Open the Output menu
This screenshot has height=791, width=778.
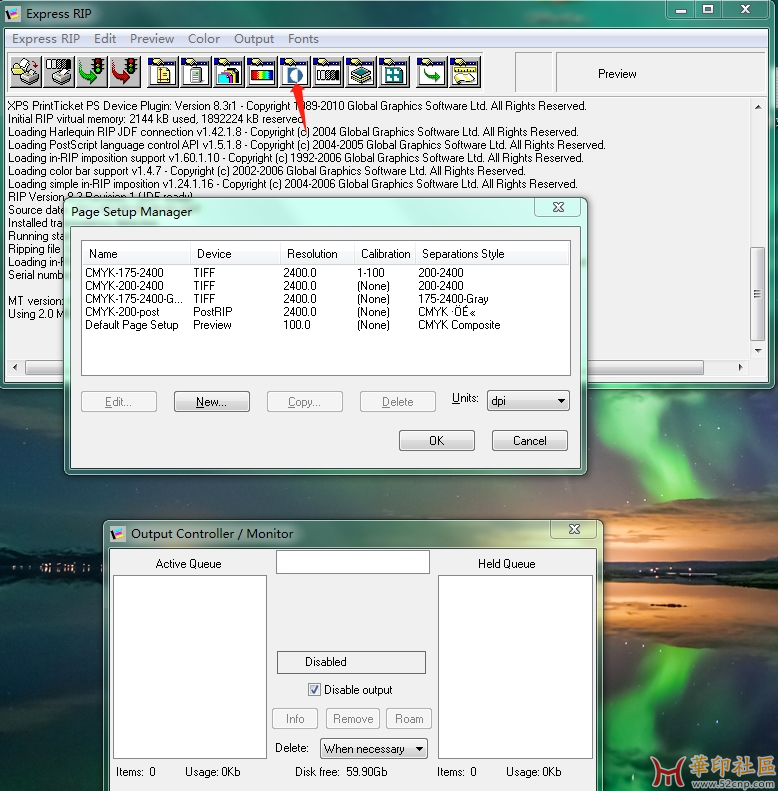pyautogui.click(x=254, y=39)
